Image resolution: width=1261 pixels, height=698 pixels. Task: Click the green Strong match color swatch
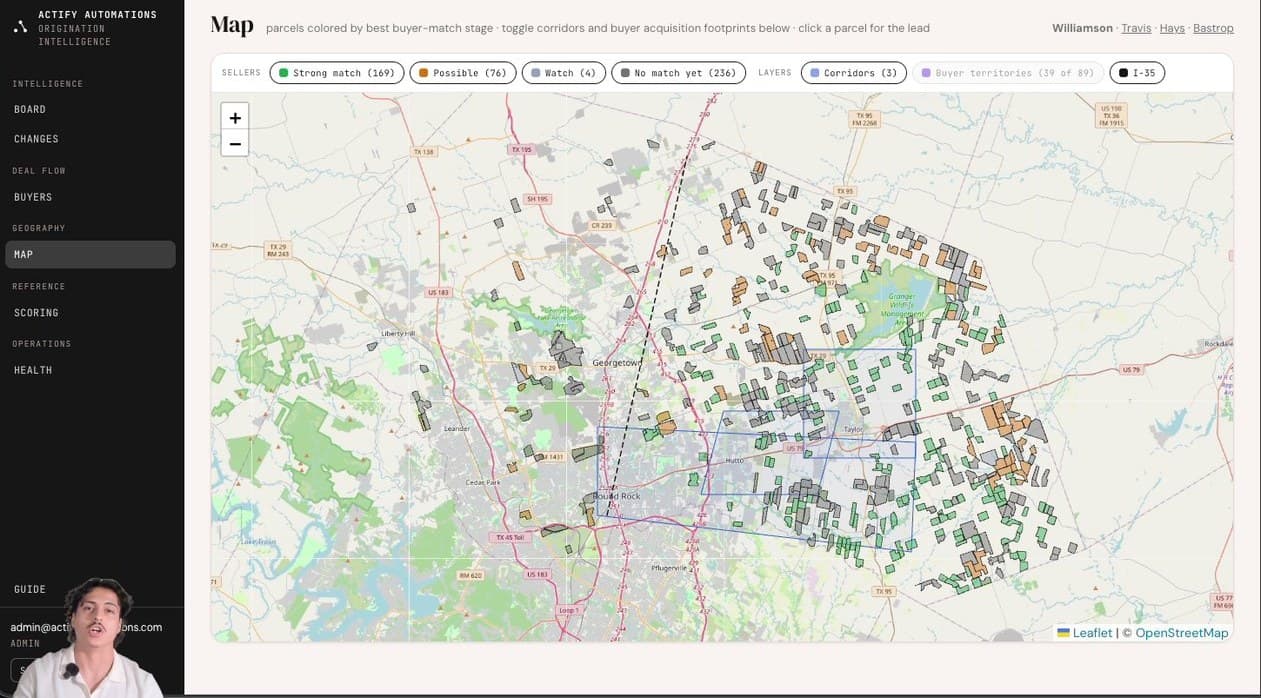pos(284,73)
